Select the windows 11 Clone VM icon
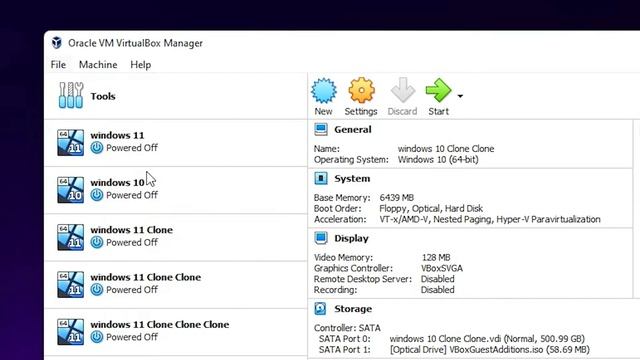Viewport: 640px width, 360px height. tap(71, 237)
